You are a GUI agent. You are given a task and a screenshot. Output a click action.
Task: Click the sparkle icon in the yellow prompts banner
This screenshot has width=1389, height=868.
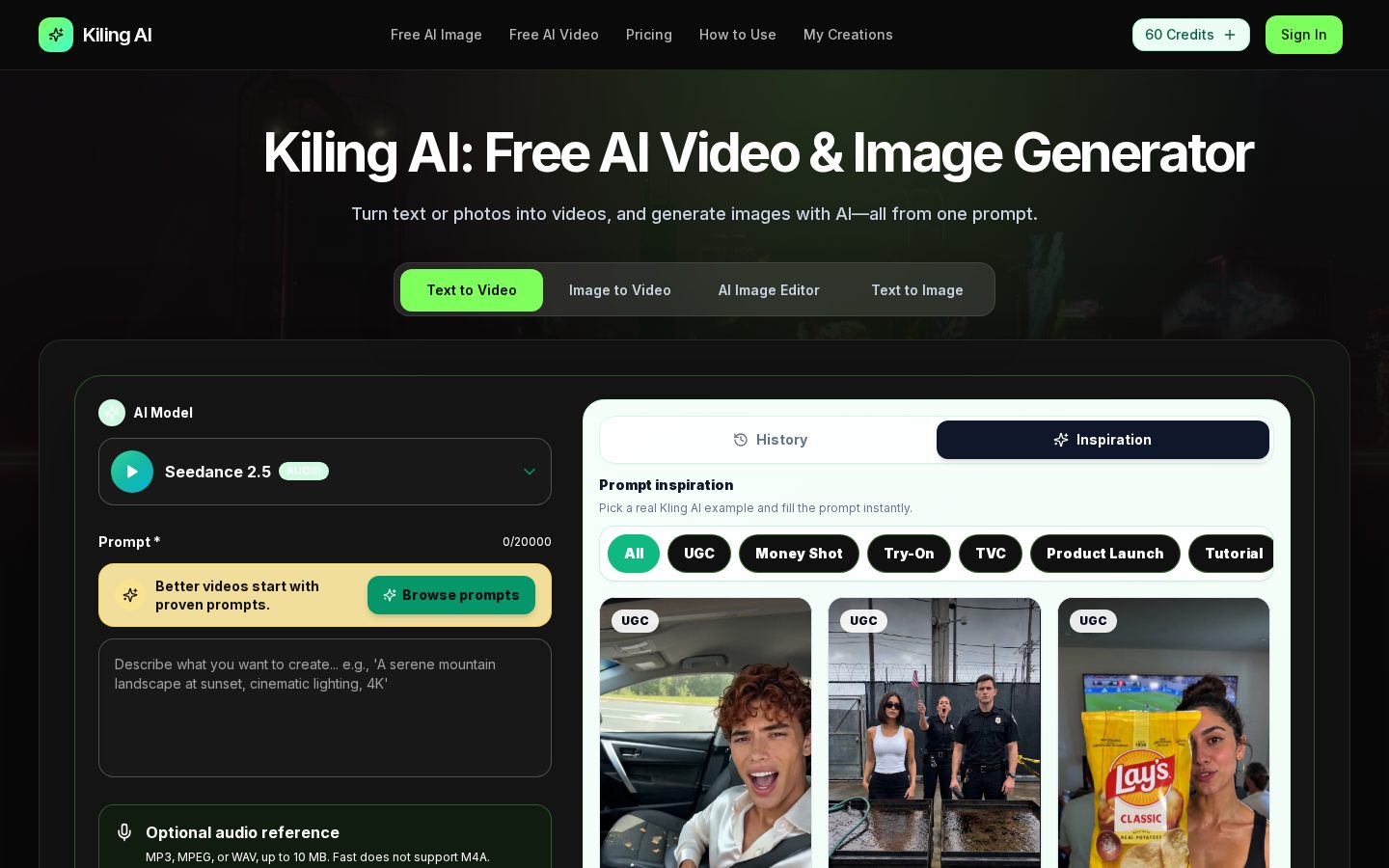(x=130, y=595)
